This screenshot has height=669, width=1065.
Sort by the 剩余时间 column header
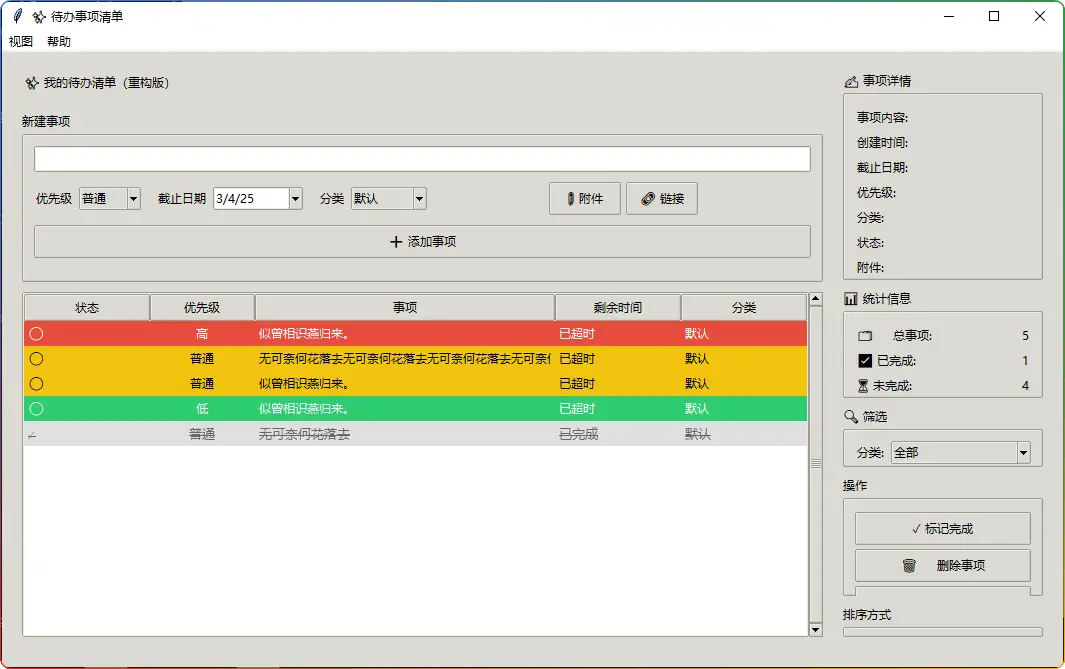coord(617,308)
